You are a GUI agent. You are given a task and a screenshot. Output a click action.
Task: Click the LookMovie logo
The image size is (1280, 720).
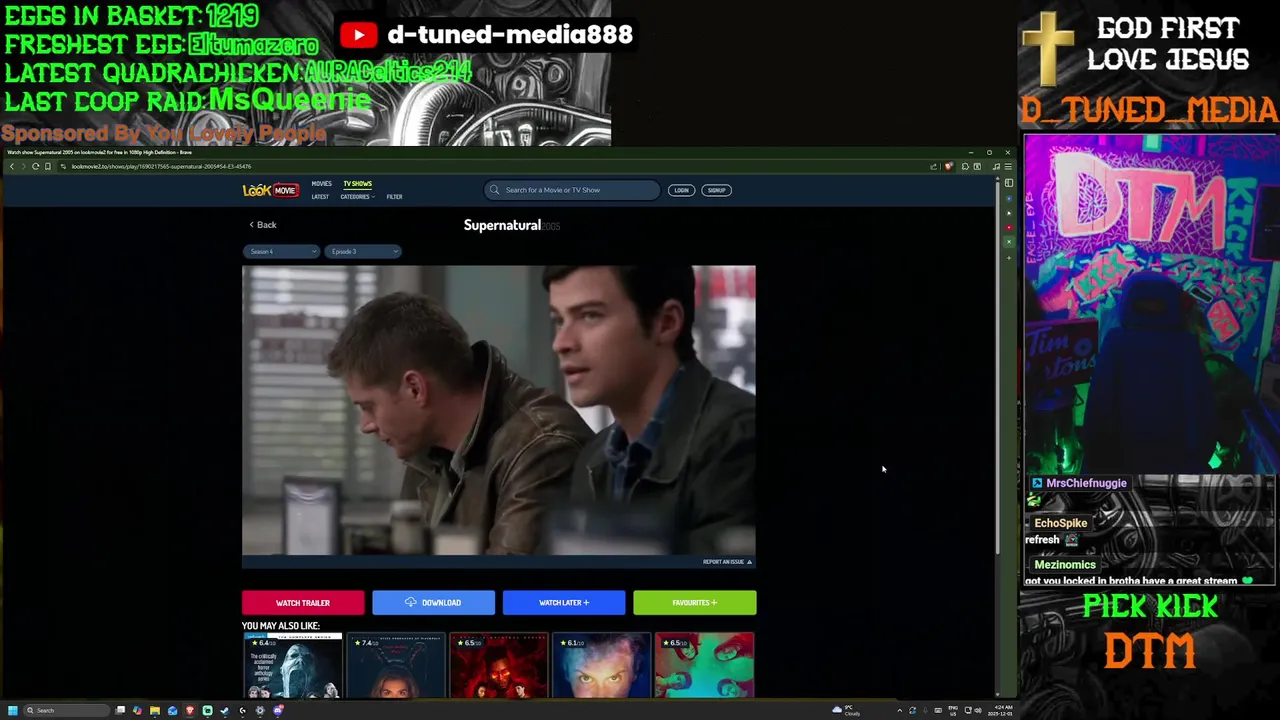click(x=270, y=190)
